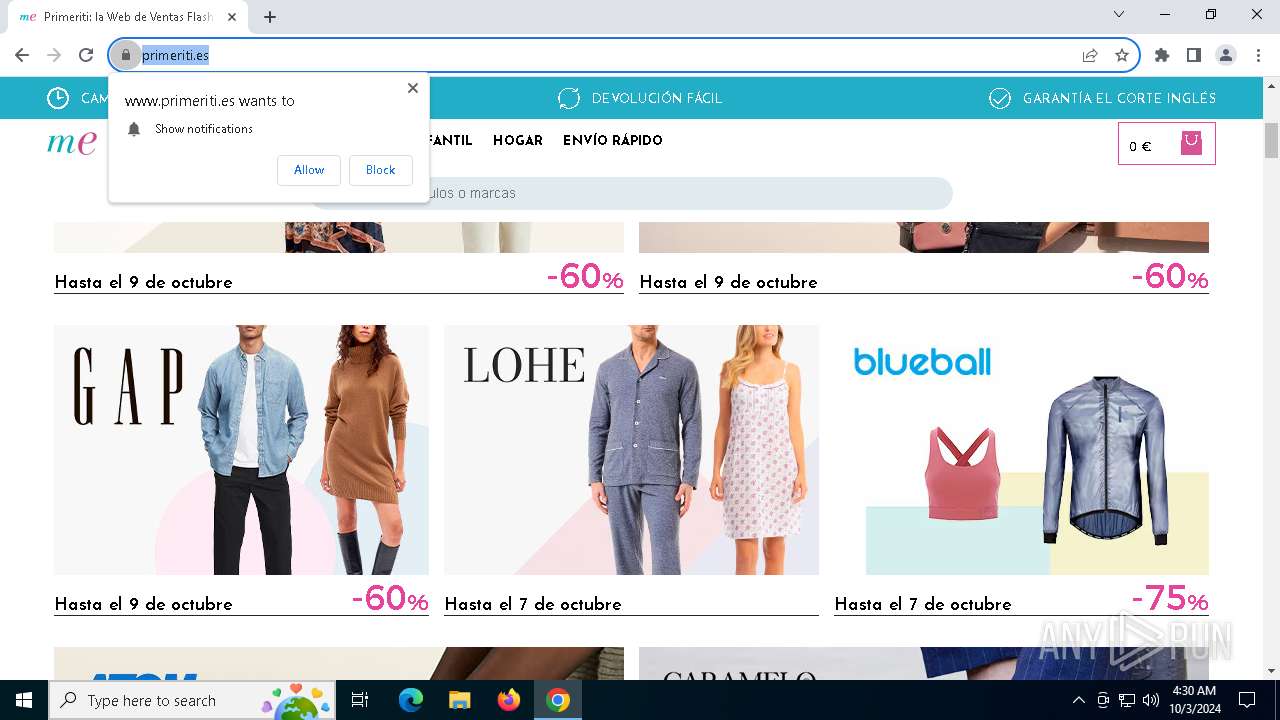1280x720 pixels.
Task: Launch Microsoft Edge from taskbar
Action: (411, 700)
